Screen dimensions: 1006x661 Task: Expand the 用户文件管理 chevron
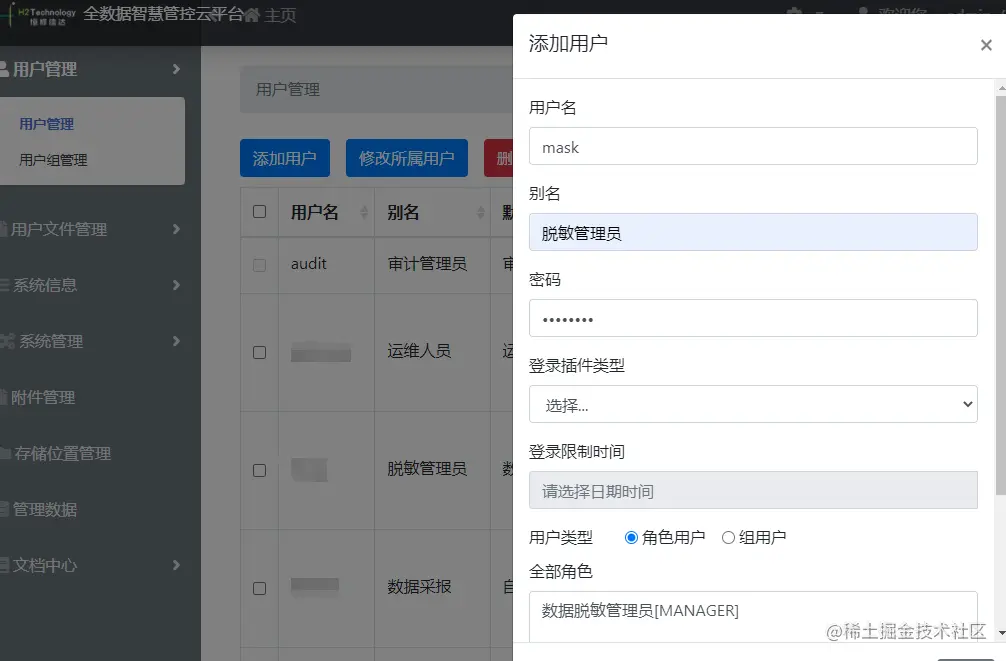pos(176,229)
